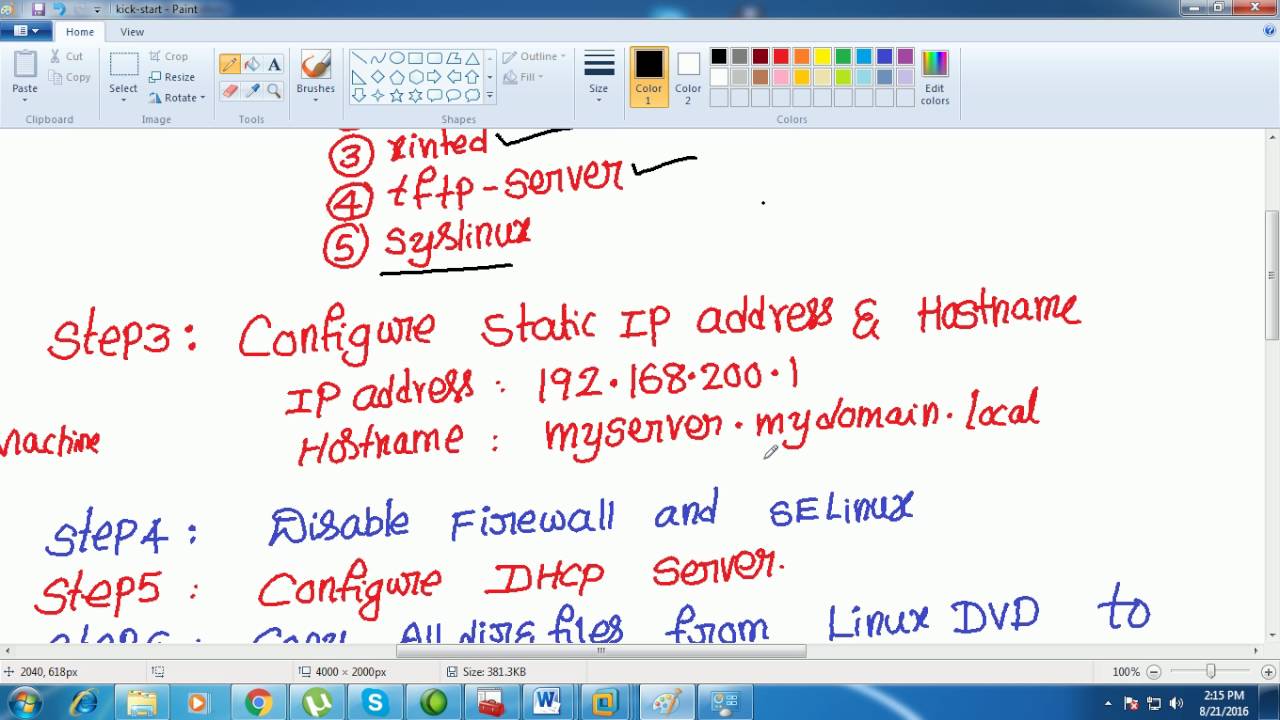Select the Fill with color bucket tool
1280x720 pixels.
point(252,64)
